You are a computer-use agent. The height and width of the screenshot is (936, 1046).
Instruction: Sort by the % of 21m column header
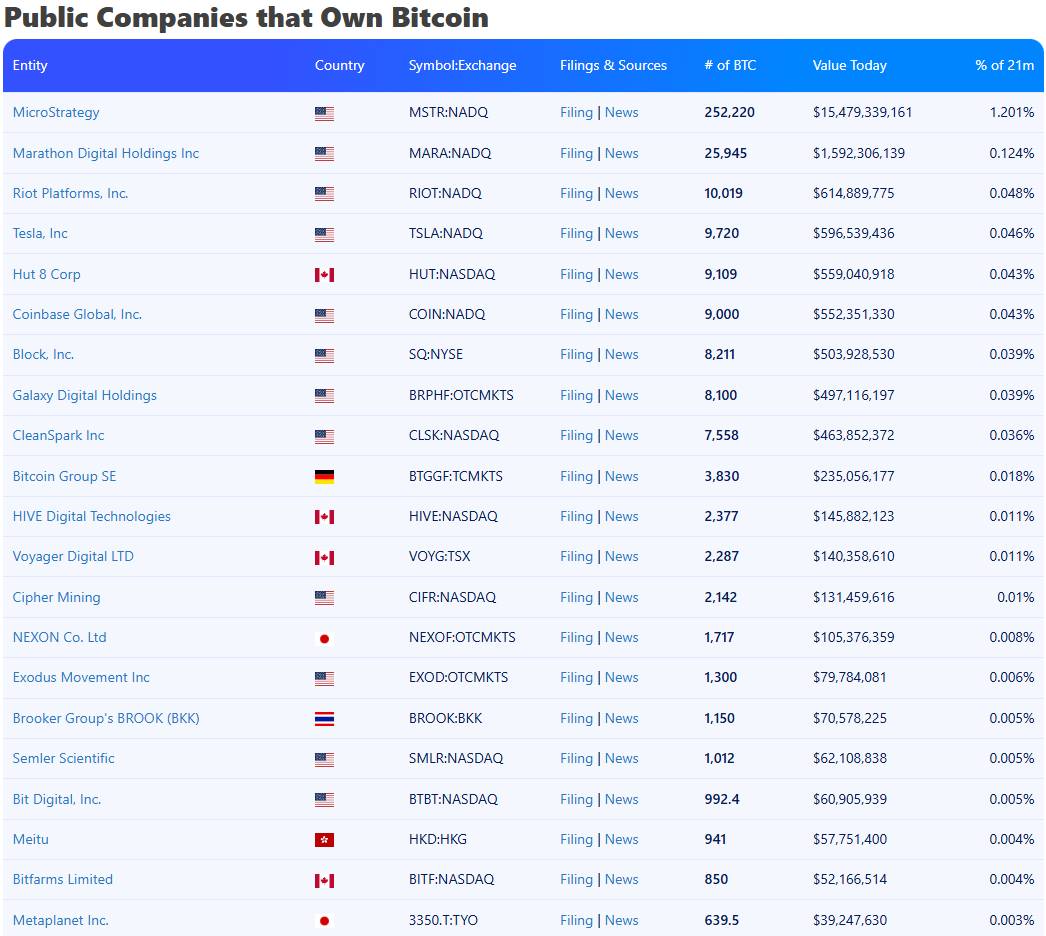[1005, 65]
